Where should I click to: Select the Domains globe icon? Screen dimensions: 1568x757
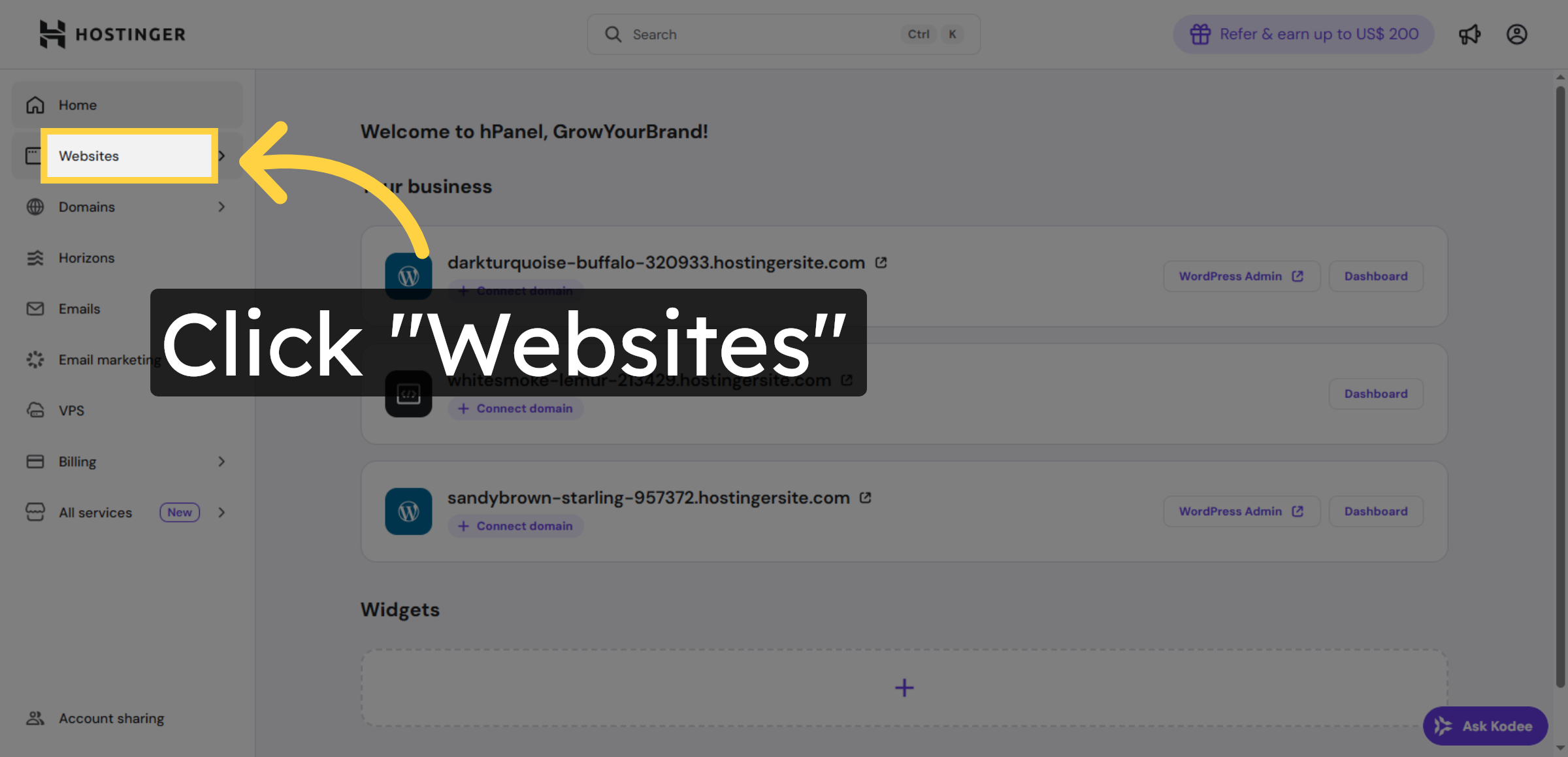click(x=35, y=206)
